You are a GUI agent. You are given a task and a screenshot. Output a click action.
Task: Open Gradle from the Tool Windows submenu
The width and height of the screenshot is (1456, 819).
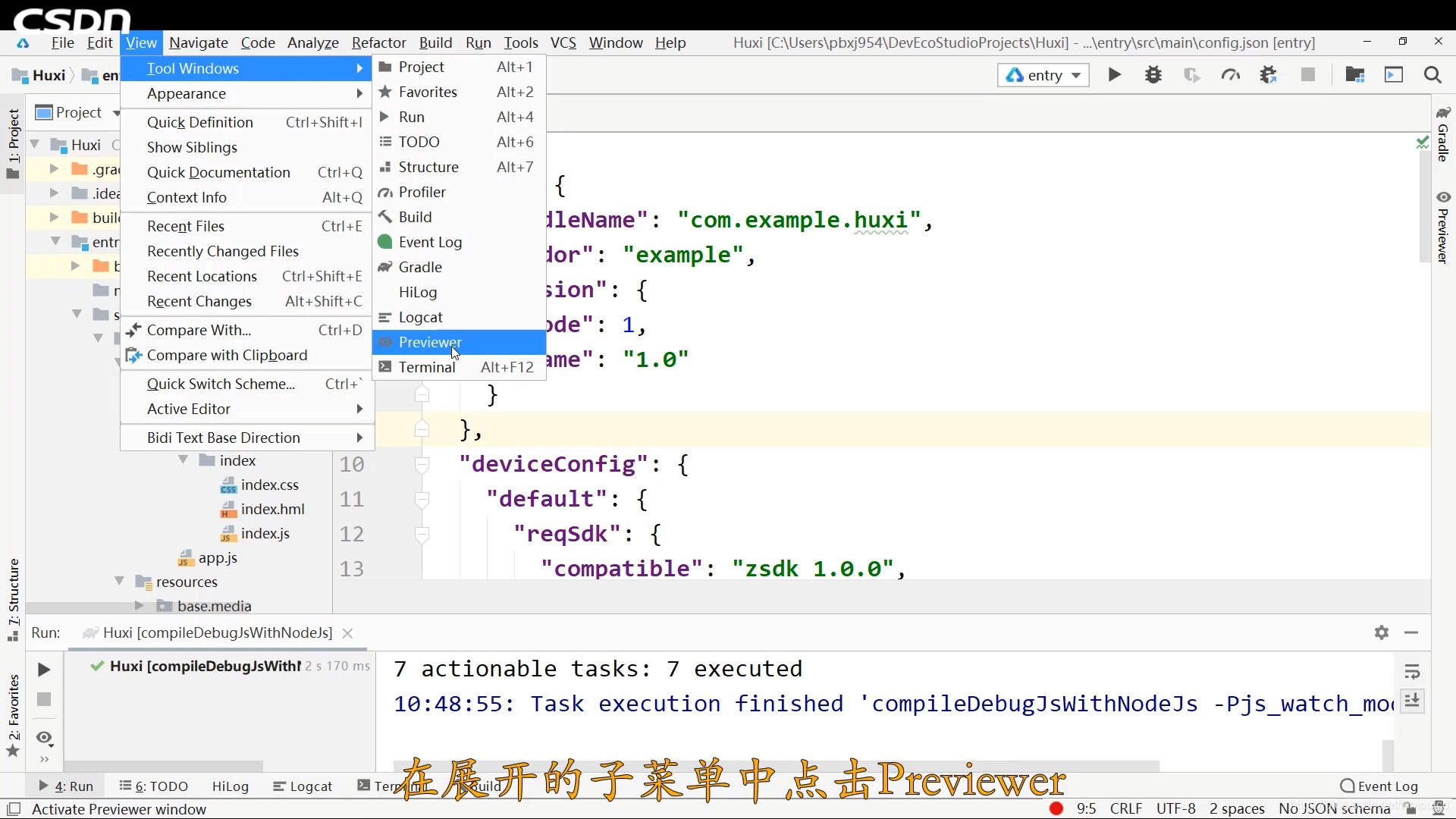[x=459, y=267]
